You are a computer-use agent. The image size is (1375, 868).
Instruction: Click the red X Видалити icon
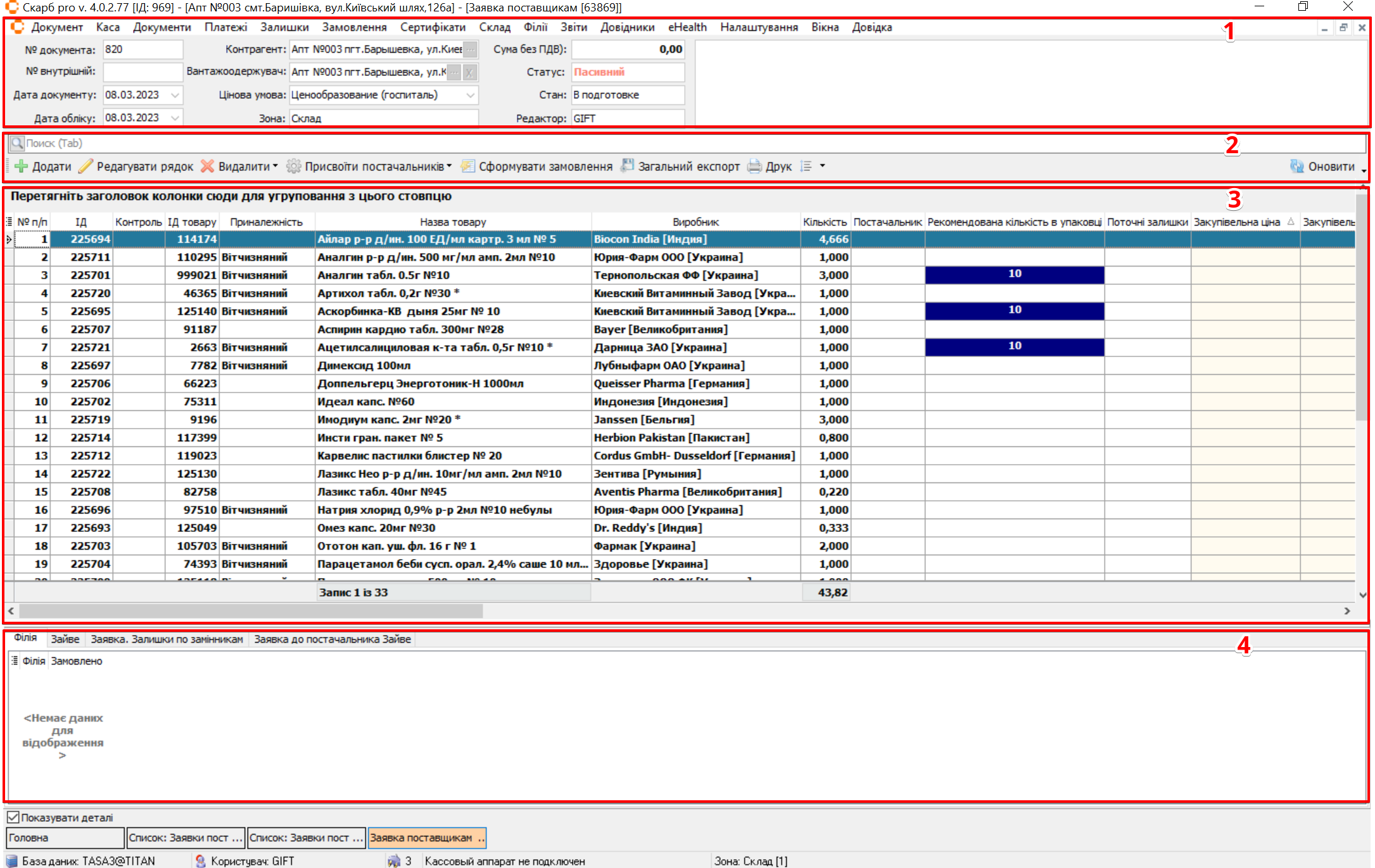[x=207, y=167]
